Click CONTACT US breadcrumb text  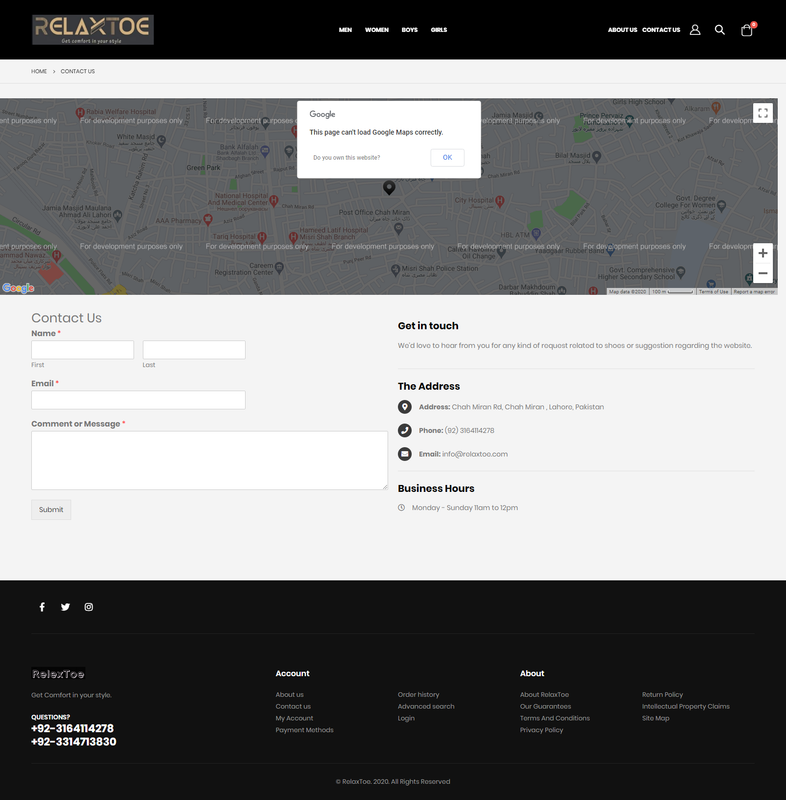78,71
